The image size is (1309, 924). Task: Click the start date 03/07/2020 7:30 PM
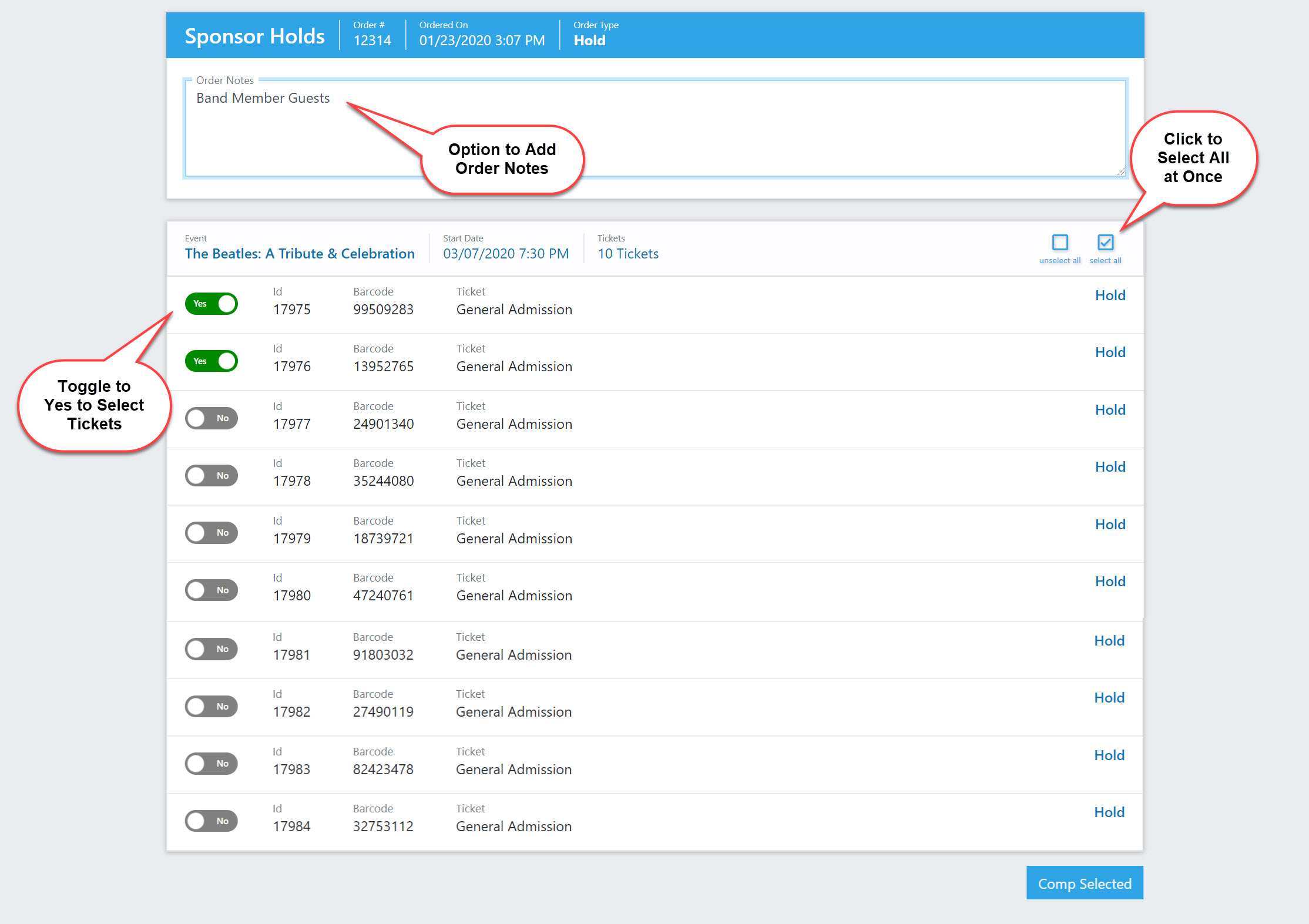click(x=506, y=254)
